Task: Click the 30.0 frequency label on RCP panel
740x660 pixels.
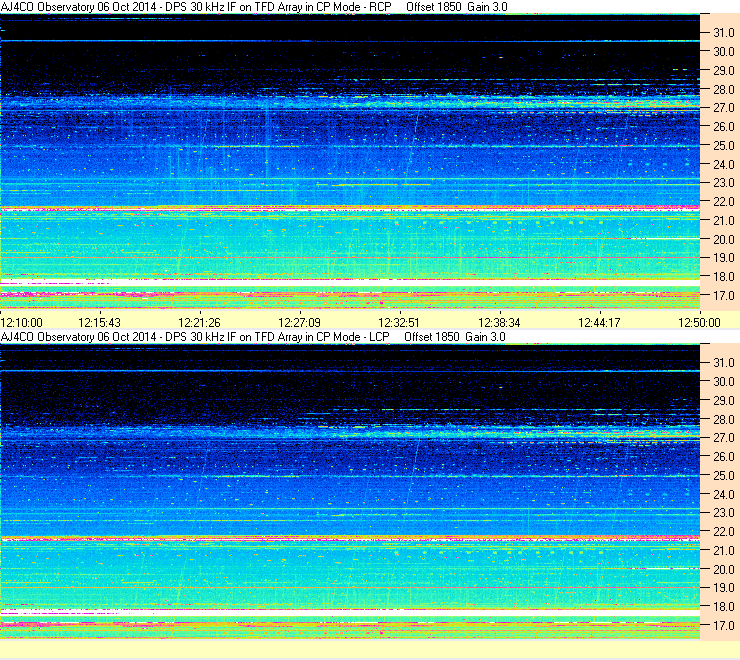Action: [x=724, y=51]
